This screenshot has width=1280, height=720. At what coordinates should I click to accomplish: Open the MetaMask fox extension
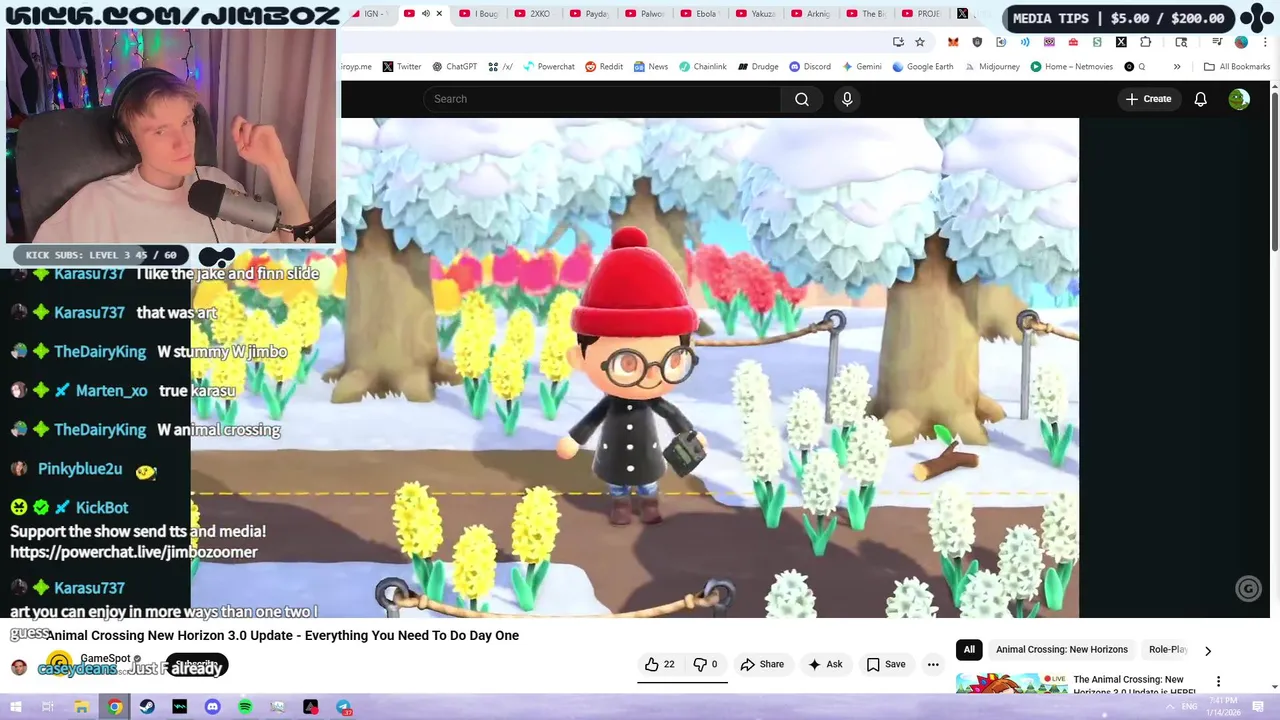pyautogui.click(x=953, y=42)
